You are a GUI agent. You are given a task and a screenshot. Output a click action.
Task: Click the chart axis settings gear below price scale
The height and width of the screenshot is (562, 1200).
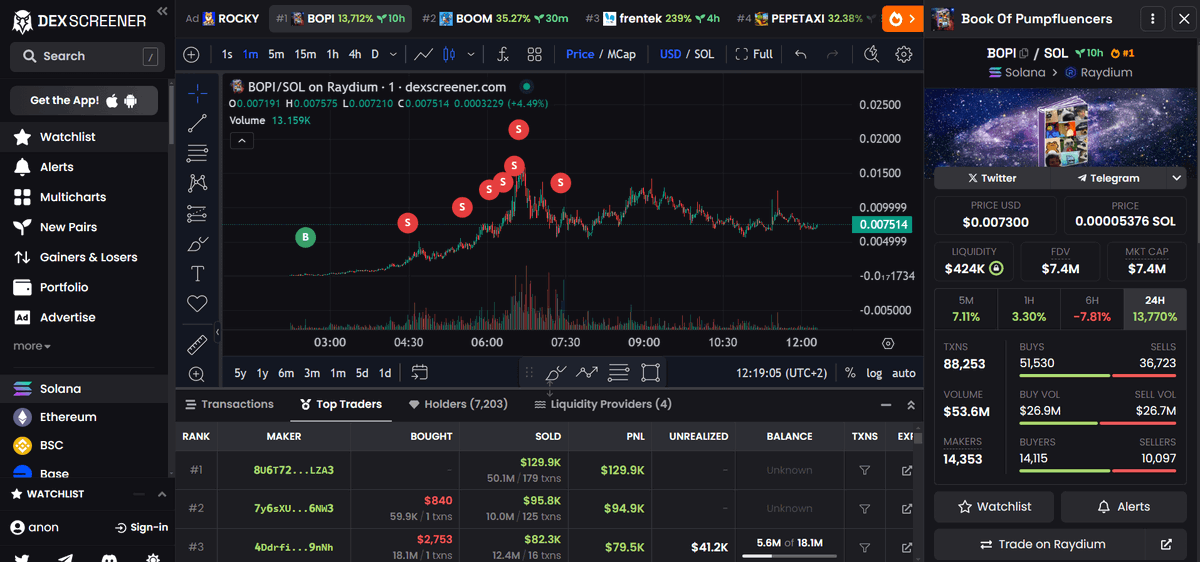click(888, 343)
